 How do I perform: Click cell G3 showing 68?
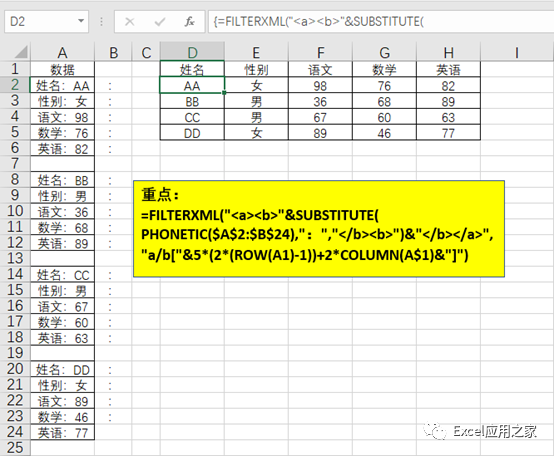tap(384, 101)
